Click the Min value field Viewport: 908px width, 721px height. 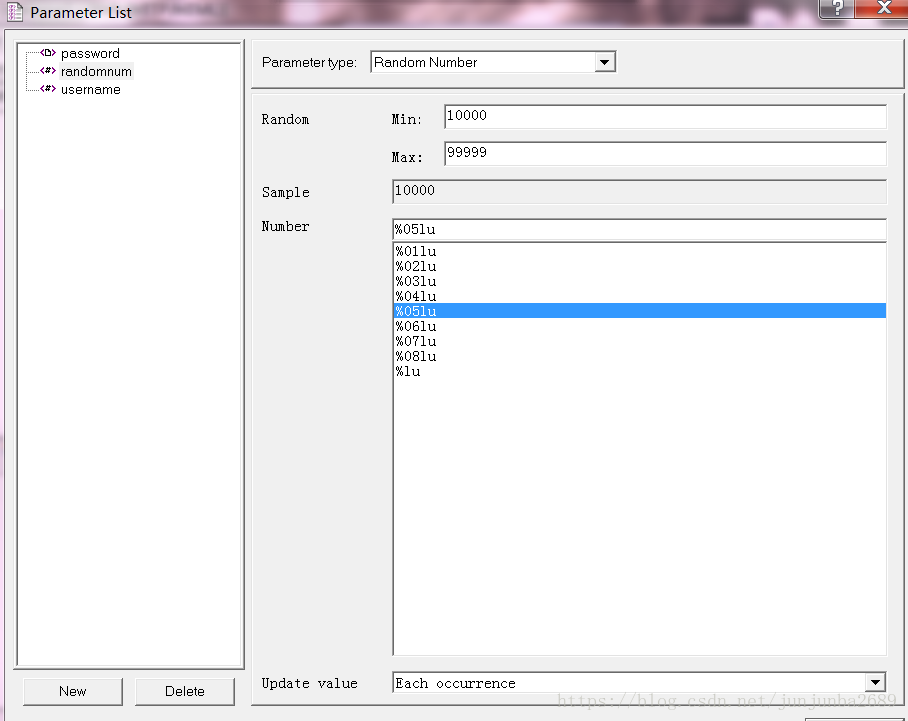tap(665, 116)
